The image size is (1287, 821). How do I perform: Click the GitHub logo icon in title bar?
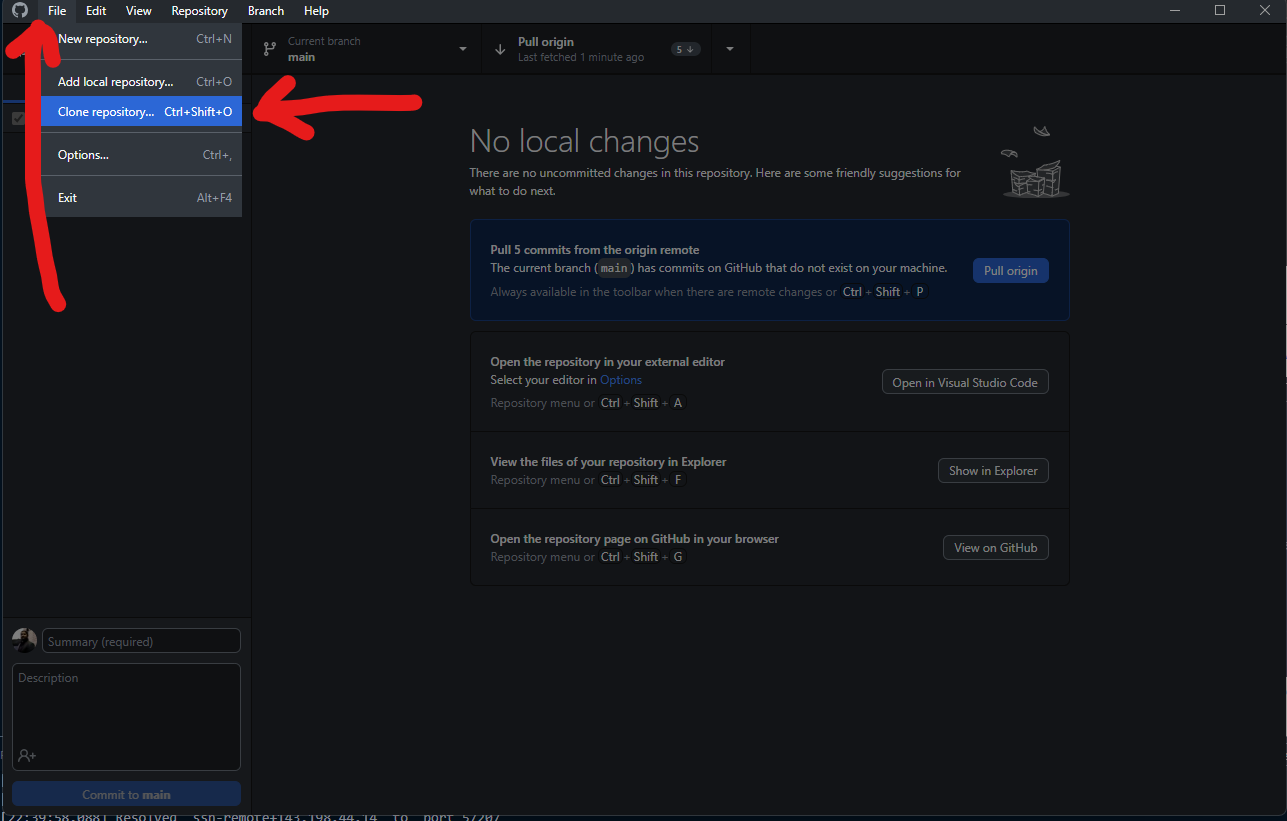[x=20, y=10]
